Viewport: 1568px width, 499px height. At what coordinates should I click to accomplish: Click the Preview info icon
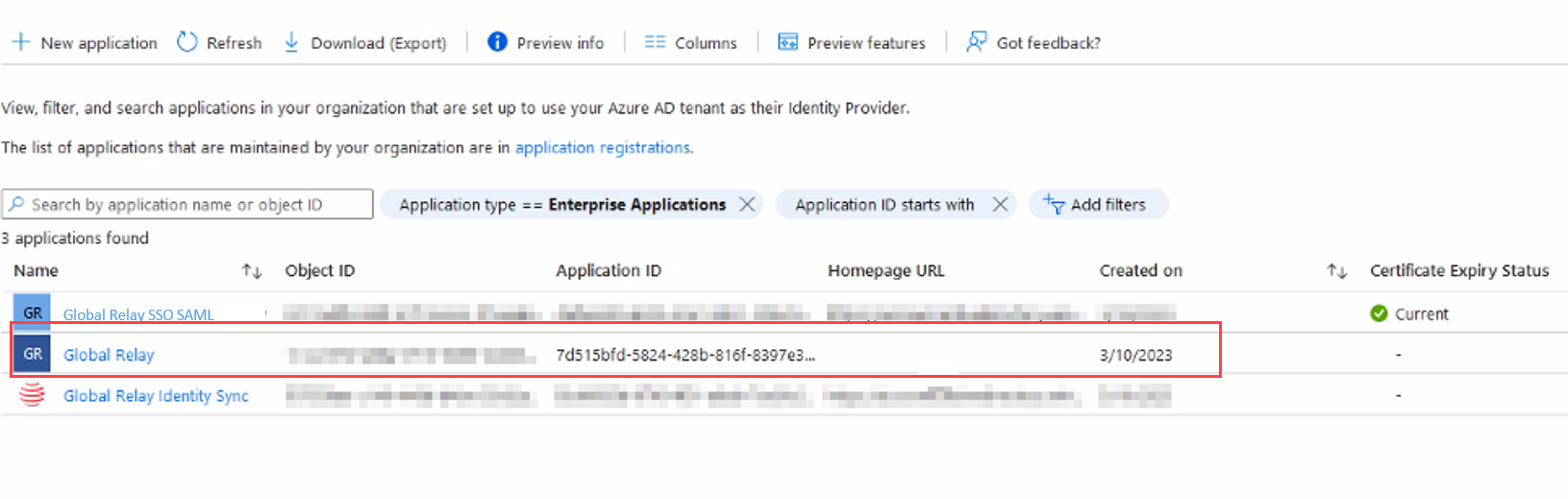point(497,41)
